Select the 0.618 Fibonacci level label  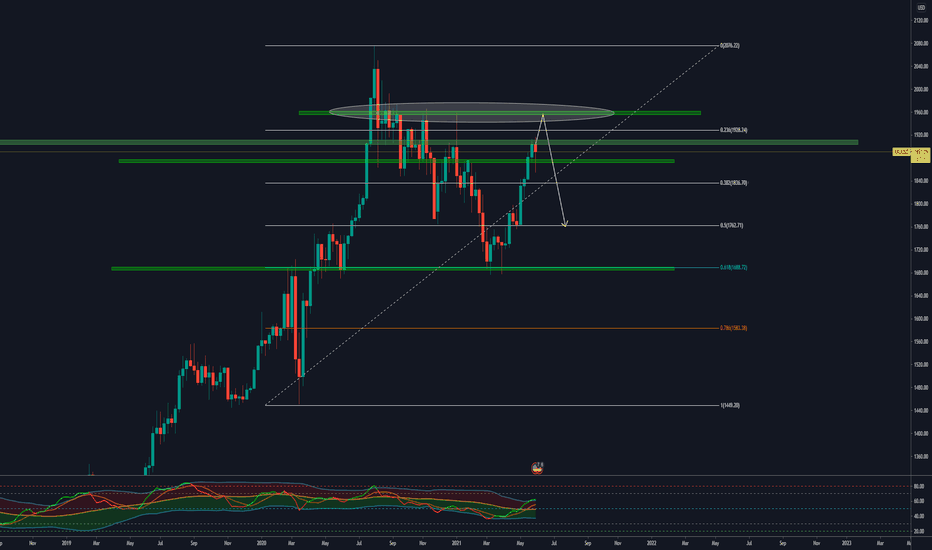733,268
